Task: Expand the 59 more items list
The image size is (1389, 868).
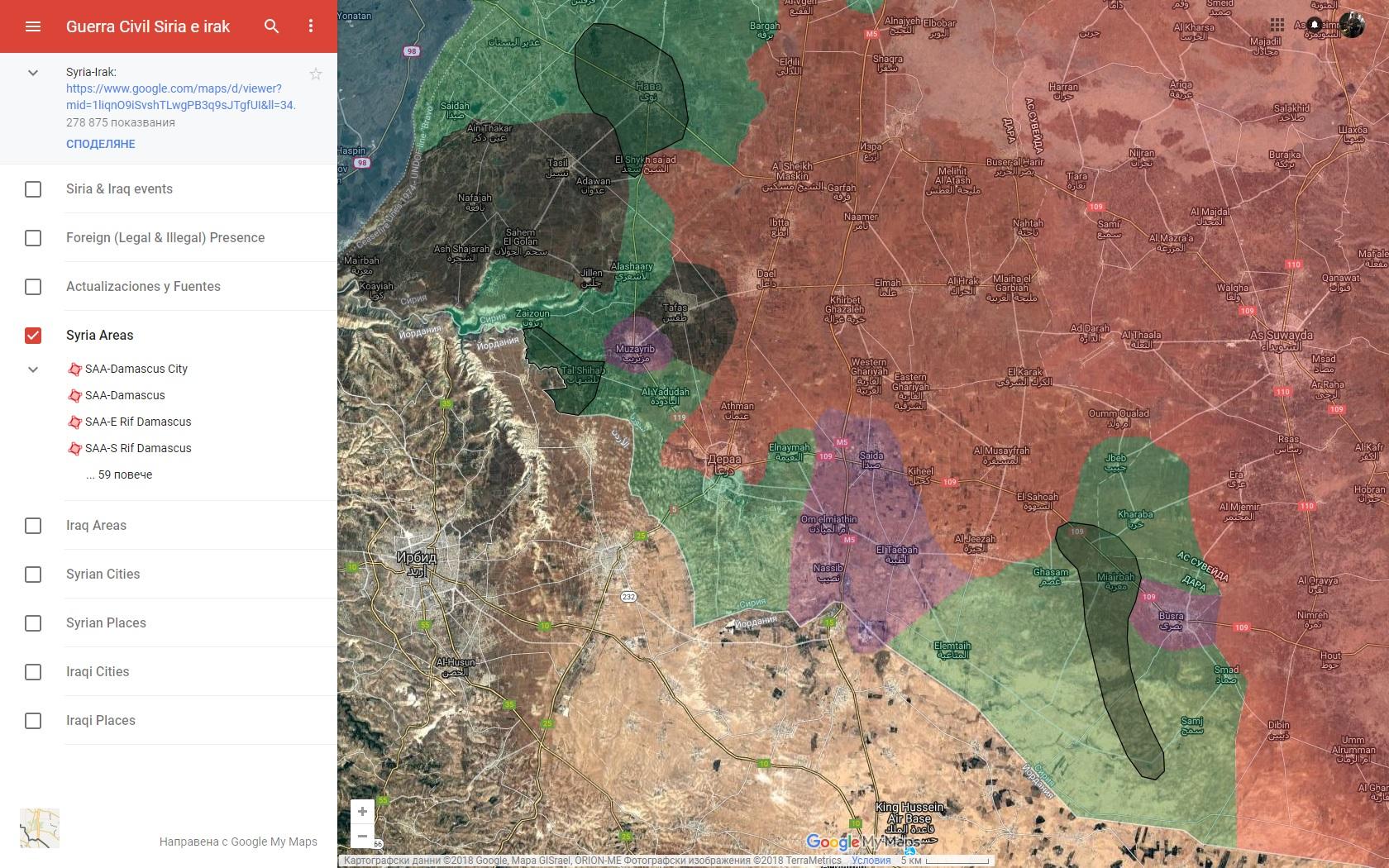Action: 119,475
